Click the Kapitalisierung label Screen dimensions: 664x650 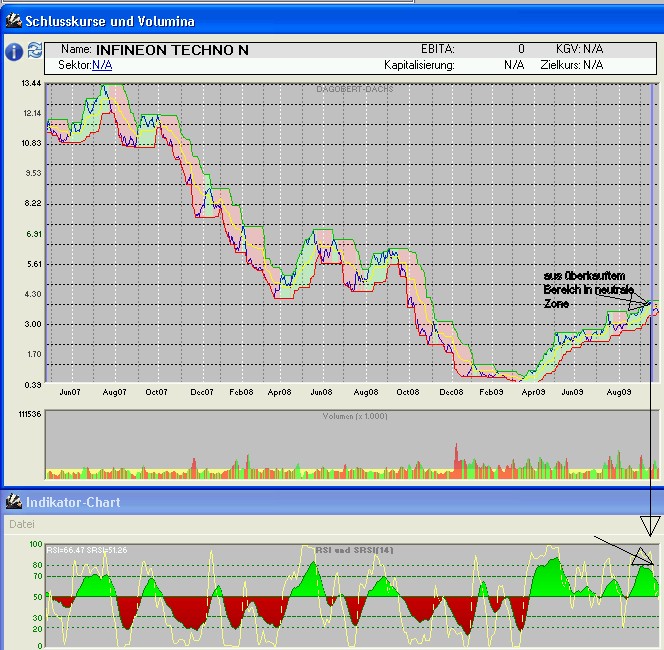pos(419,65)
